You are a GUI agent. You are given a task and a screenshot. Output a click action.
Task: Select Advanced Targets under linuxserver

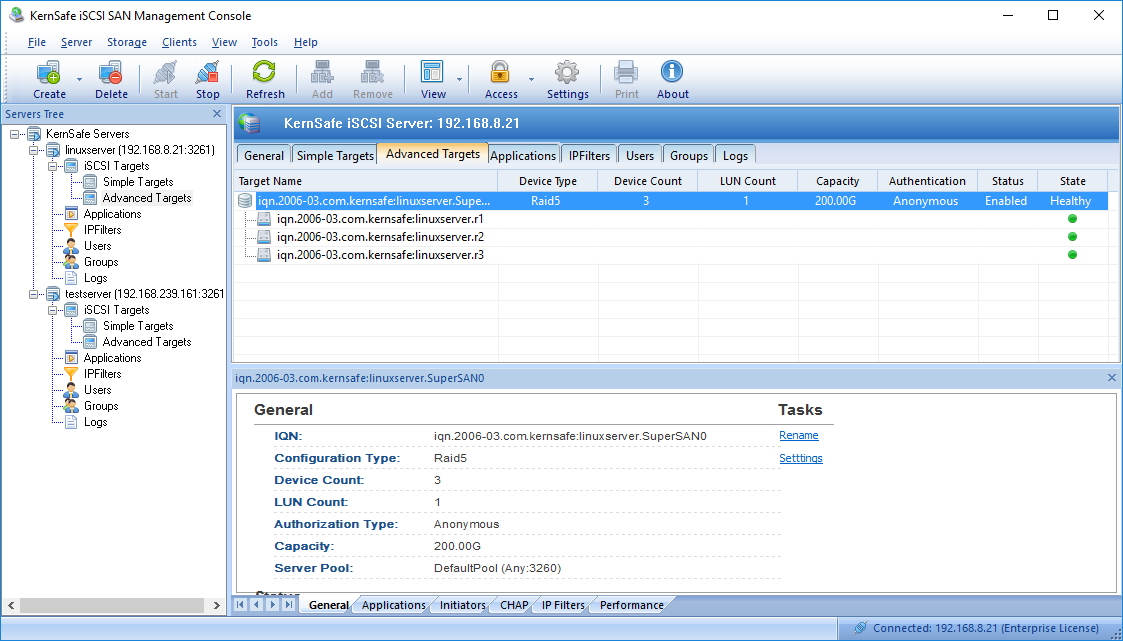coord(147,198)
